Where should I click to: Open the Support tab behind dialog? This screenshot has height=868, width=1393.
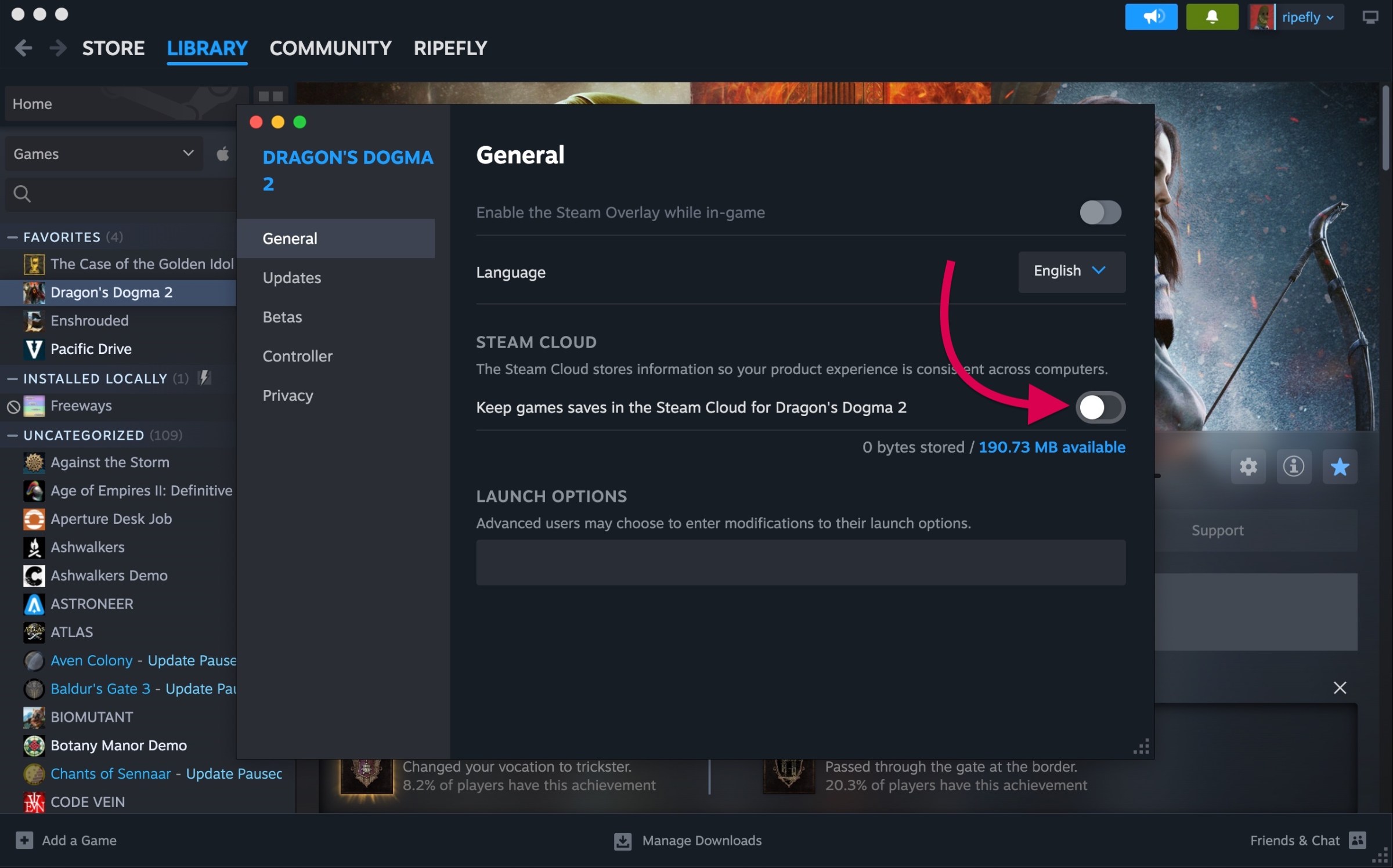(1217, 530)
